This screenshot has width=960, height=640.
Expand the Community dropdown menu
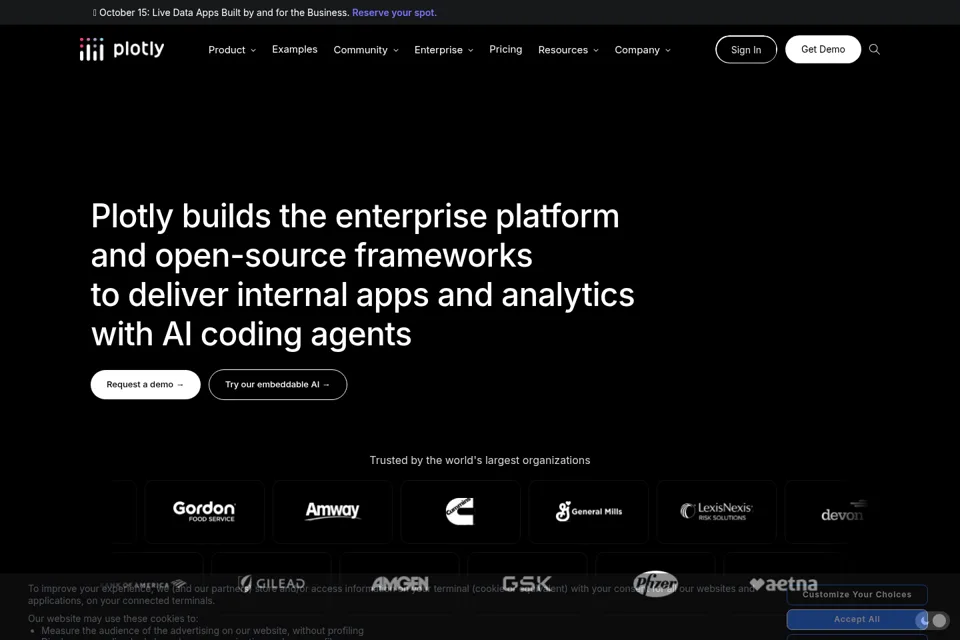(366, 50)
